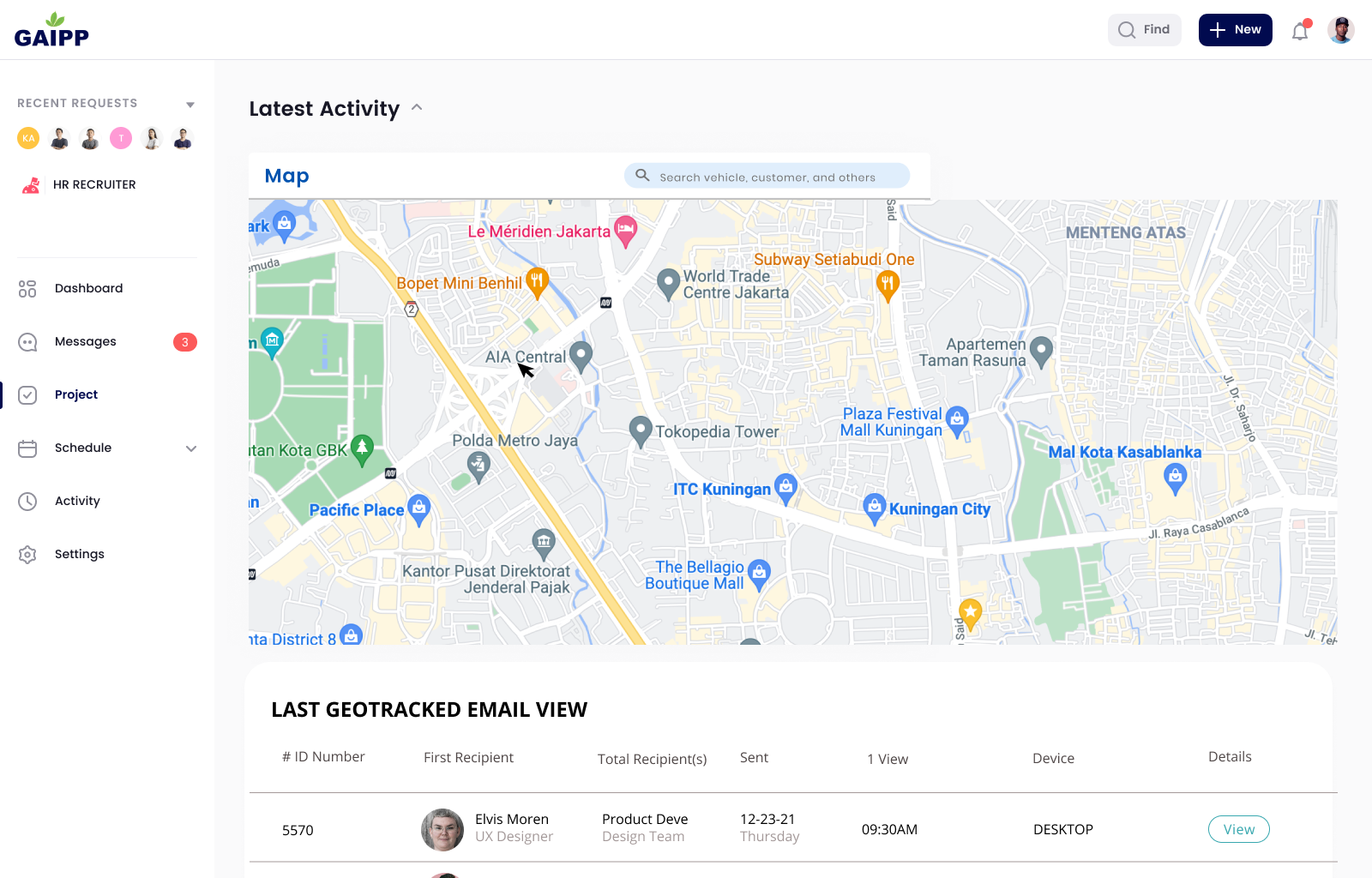Open the user profile avatar menu
This screenshot has width=1372, height=878.
click(1341, 30)
